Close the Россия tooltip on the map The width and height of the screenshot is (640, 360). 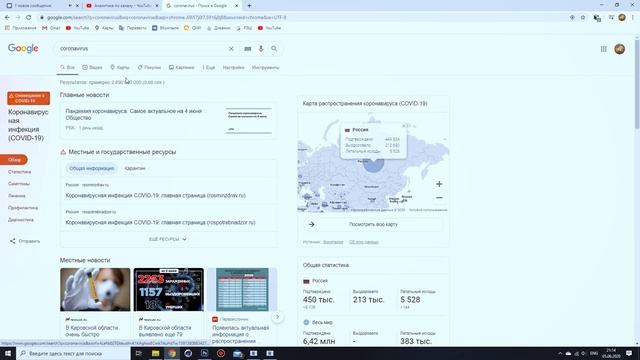coord(403,126)
